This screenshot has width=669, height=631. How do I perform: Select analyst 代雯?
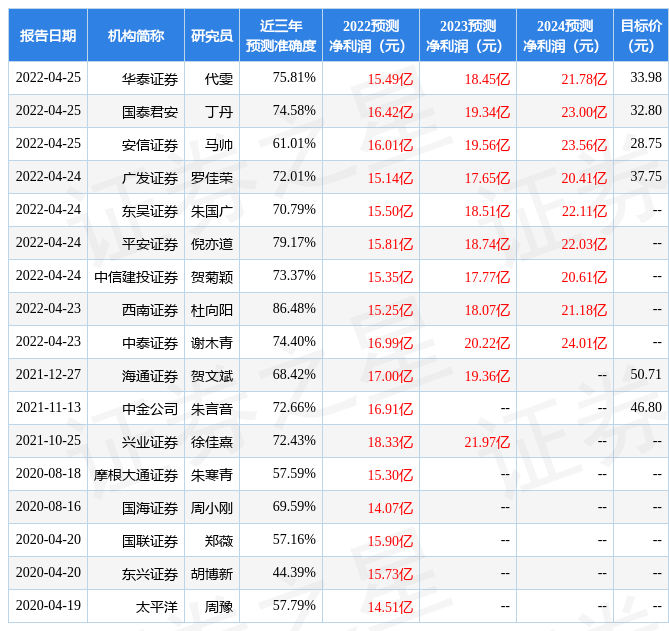pos(218,78)
